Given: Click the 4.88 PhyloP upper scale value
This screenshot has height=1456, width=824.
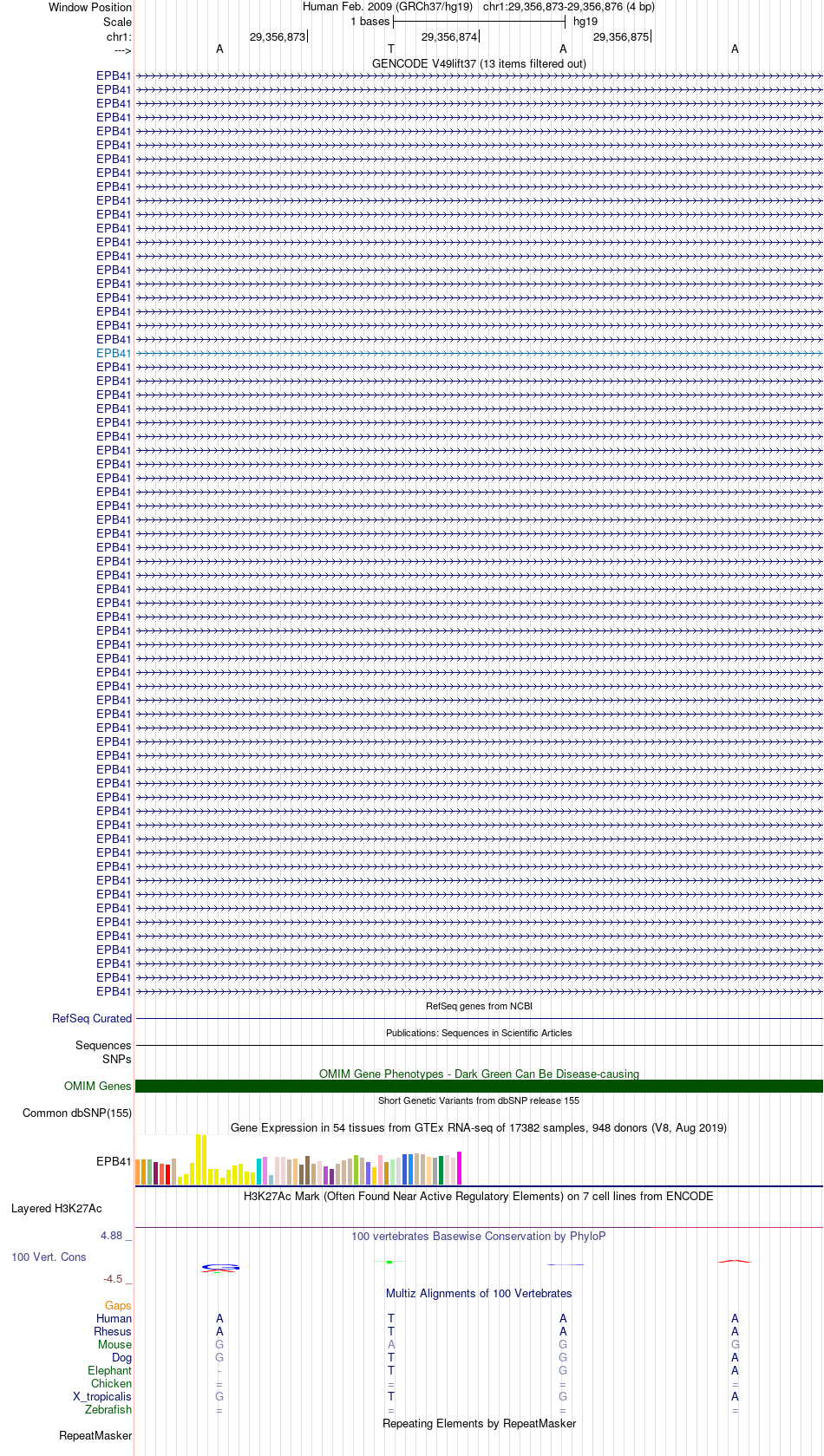Looking at the screenshot, I should (111, 1235).
